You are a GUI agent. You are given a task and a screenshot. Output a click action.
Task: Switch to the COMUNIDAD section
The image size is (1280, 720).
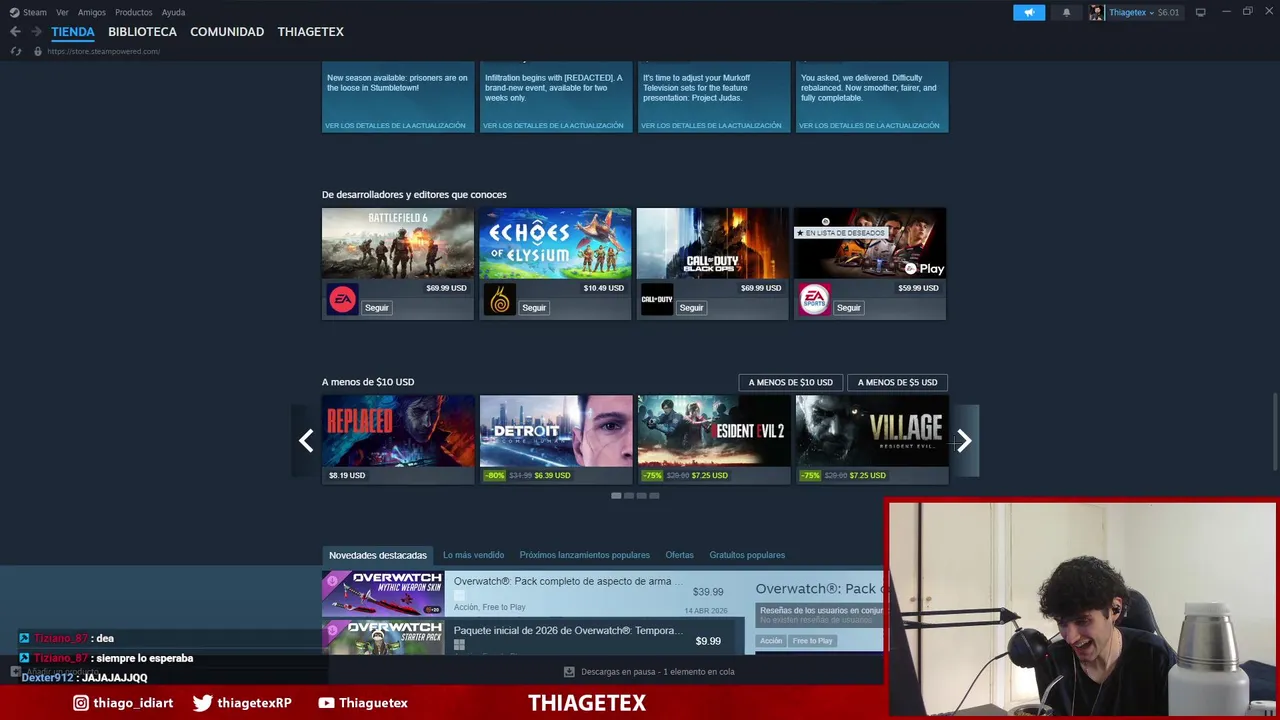(227, 32)
